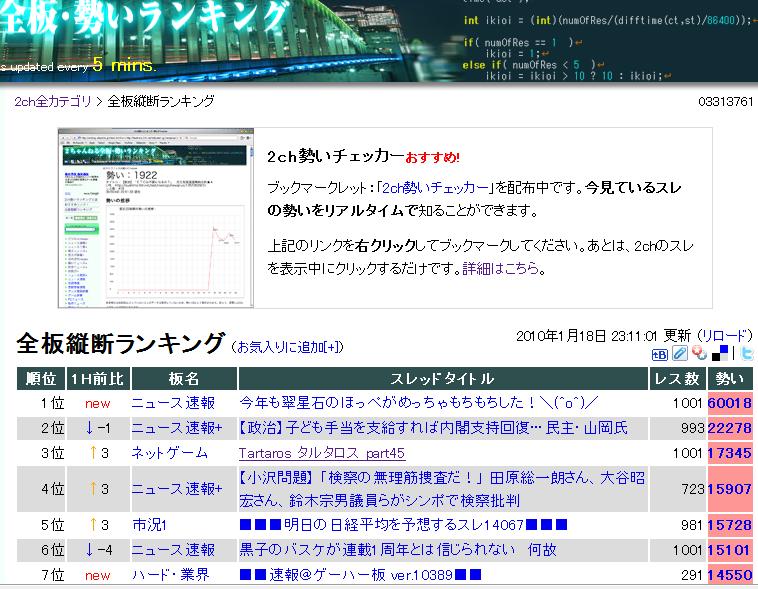Click the 順位 column header

tap(41, 379)
